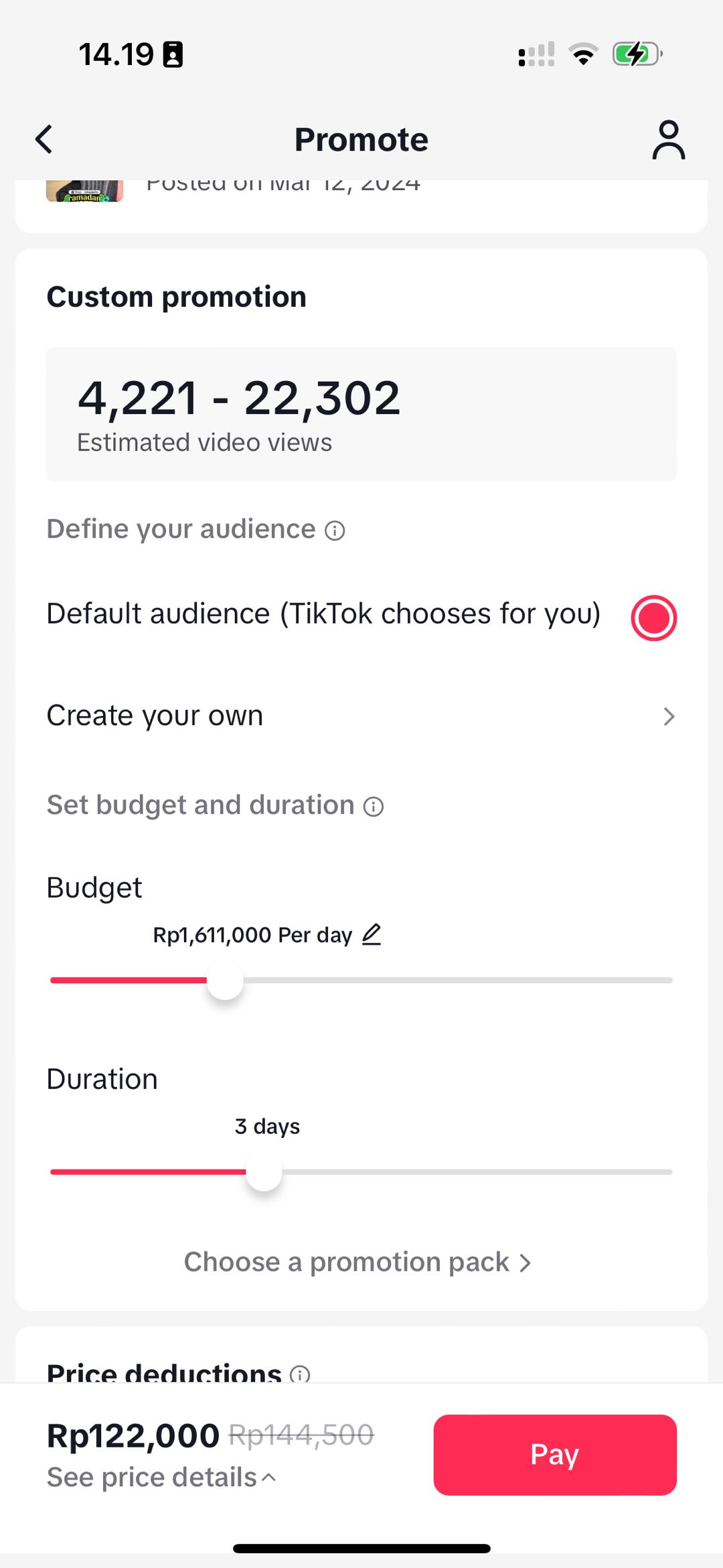Open Create your own audience chevron
Image resolution: width=723 pixels, height=1568 pixels.
point(668,717)
